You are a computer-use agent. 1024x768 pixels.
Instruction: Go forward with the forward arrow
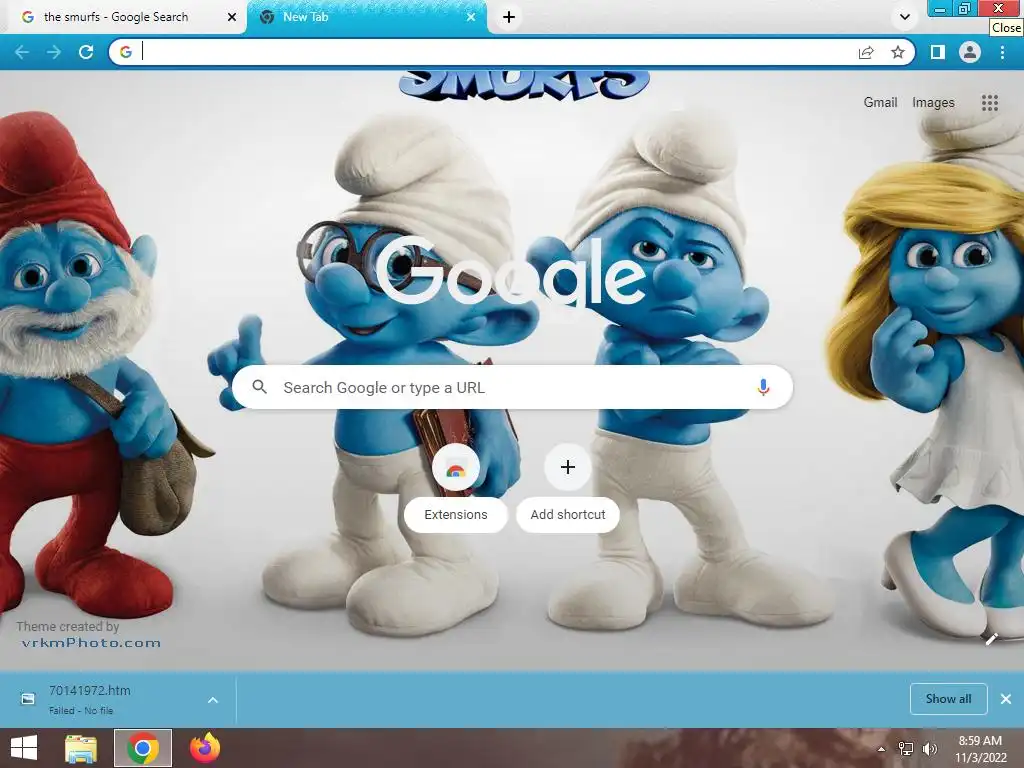tap(54, 52)
